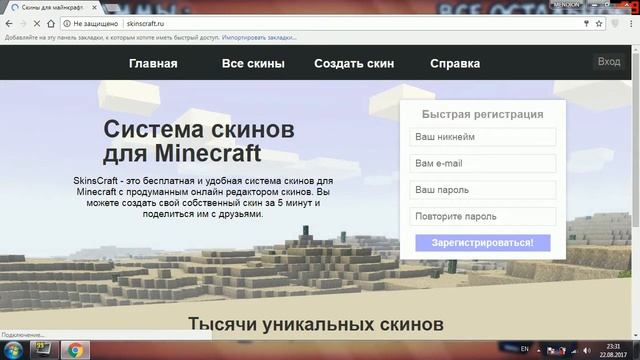Focus the Ваш пароль field
The width and height of the screenshot is (640, 360).
(x=482, y=190)
